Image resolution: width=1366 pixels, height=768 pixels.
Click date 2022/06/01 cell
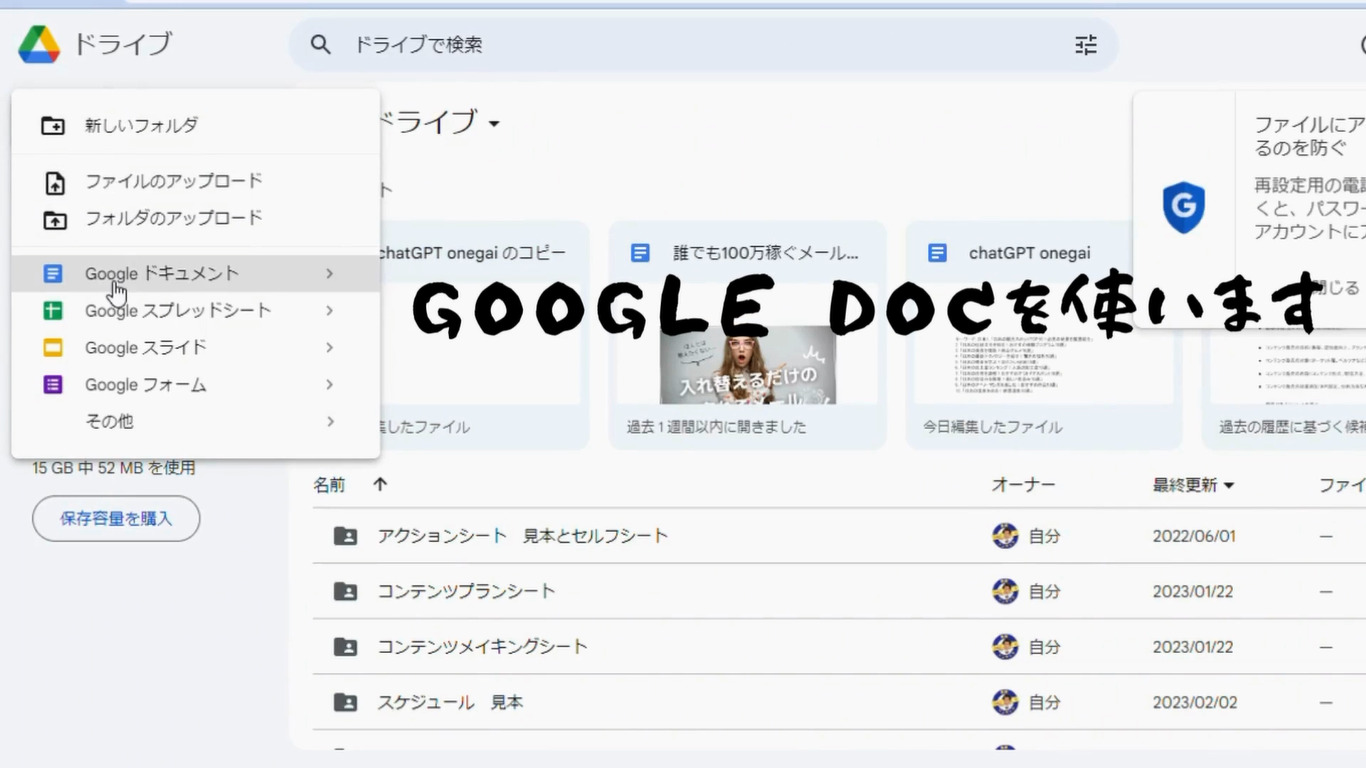click(x=1194, y=536)
